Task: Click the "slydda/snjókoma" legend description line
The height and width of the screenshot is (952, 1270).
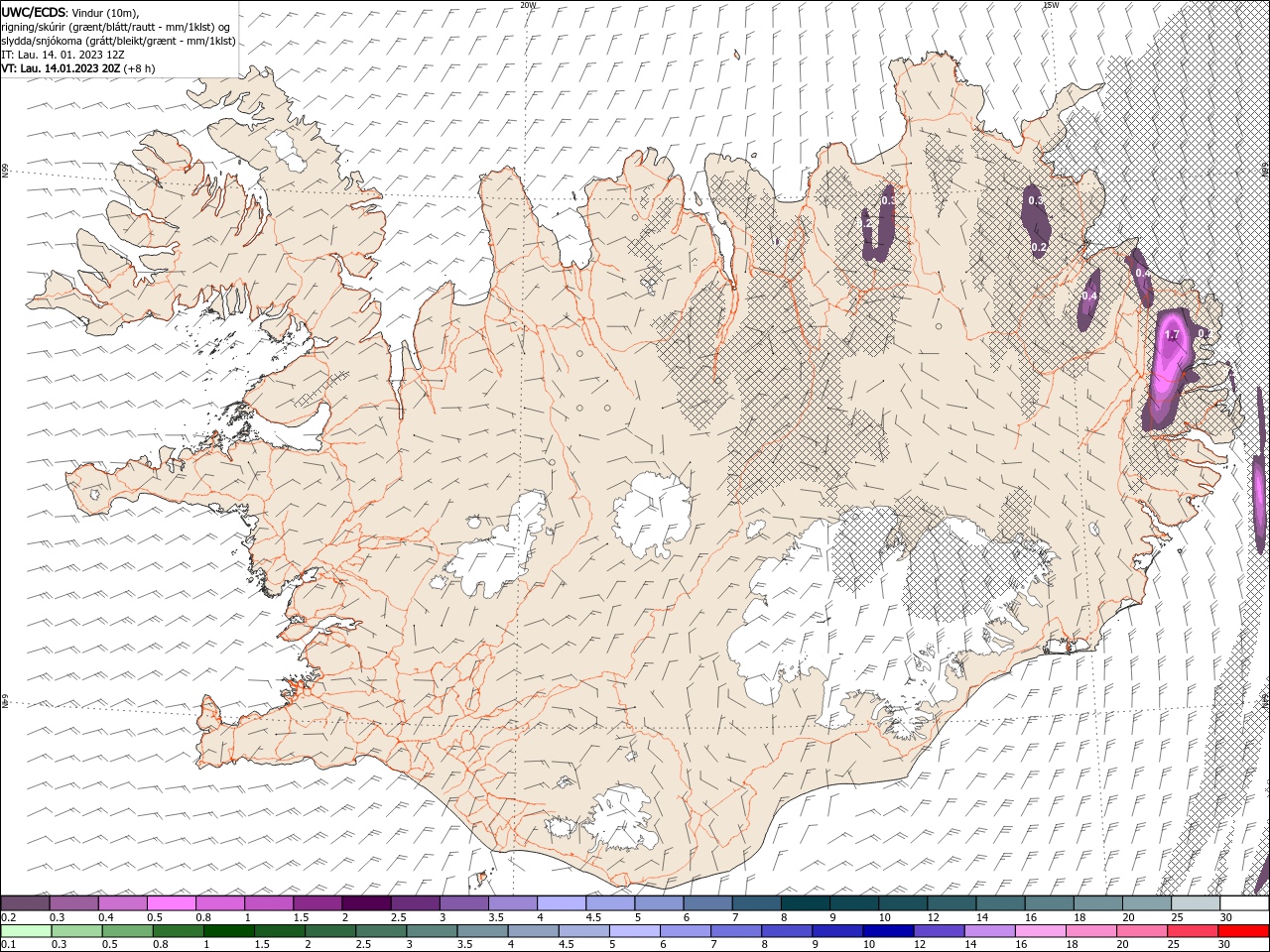Action: click(x=118, y=41)
